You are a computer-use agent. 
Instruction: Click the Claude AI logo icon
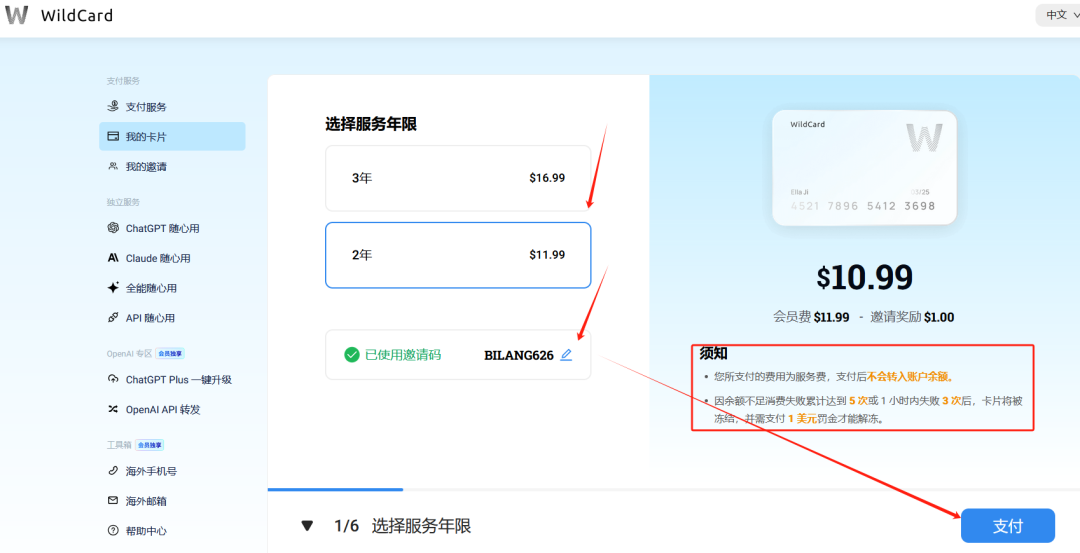[114, 258]
